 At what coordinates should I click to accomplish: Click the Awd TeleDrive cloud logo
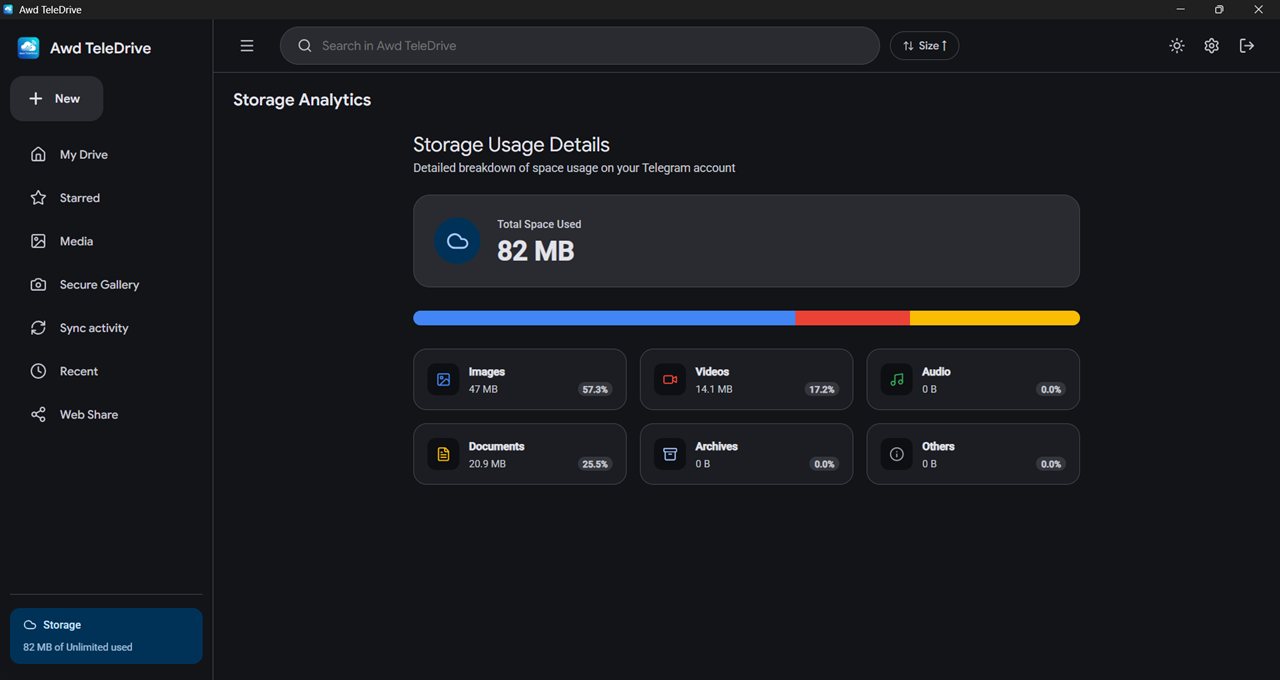[28, 48]
